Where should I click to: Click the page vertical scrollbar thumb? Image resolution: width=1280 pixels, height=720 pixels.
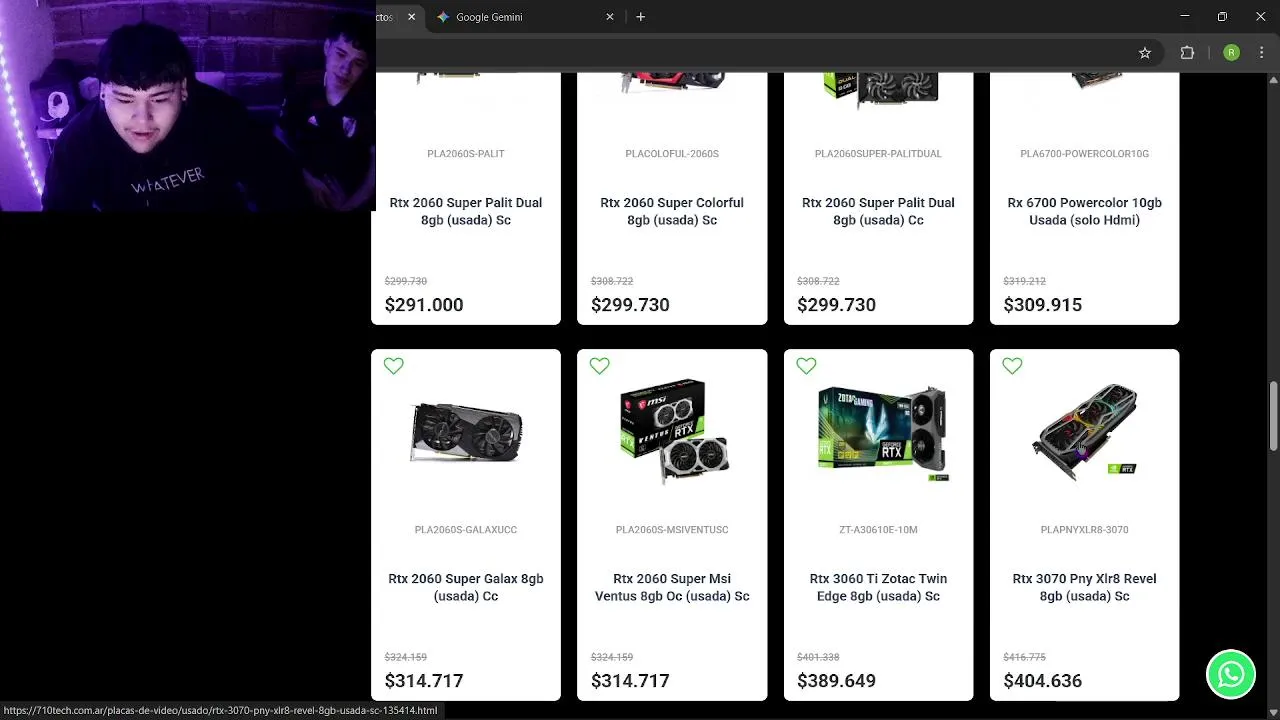coord(1273,415)
